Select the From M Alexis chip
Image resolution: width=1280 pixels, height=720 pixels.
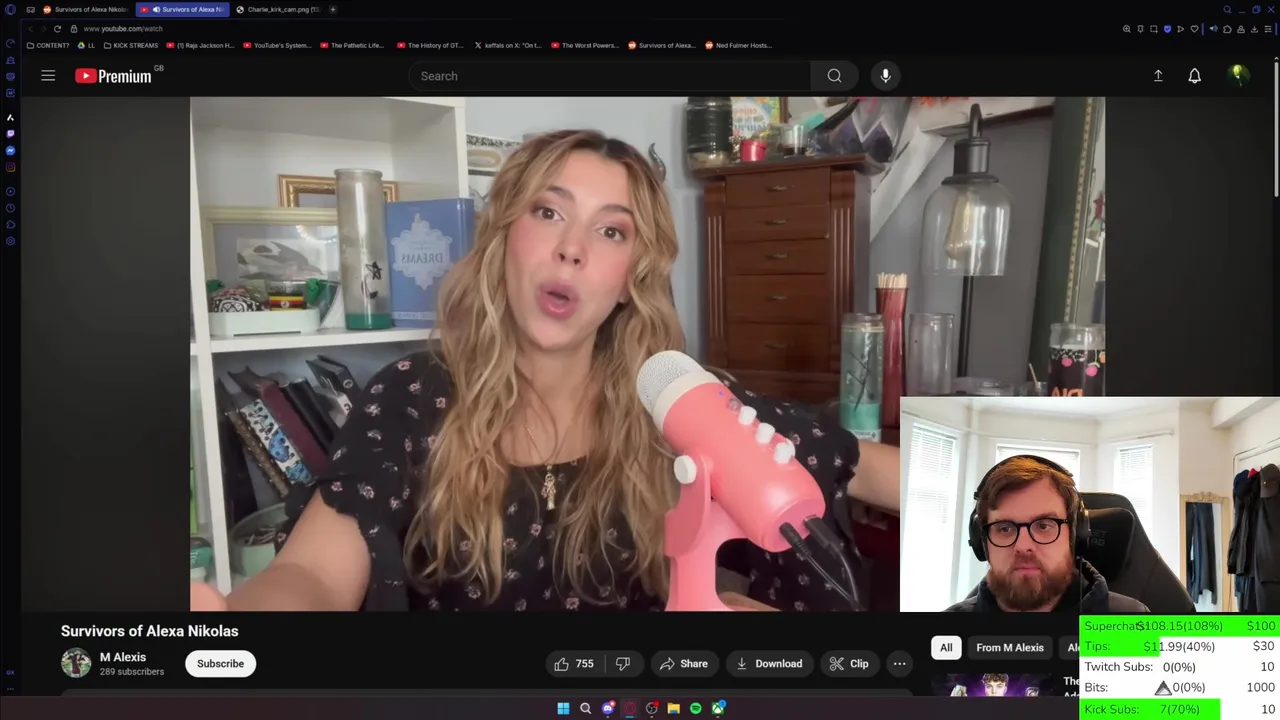click(1009, 648)
